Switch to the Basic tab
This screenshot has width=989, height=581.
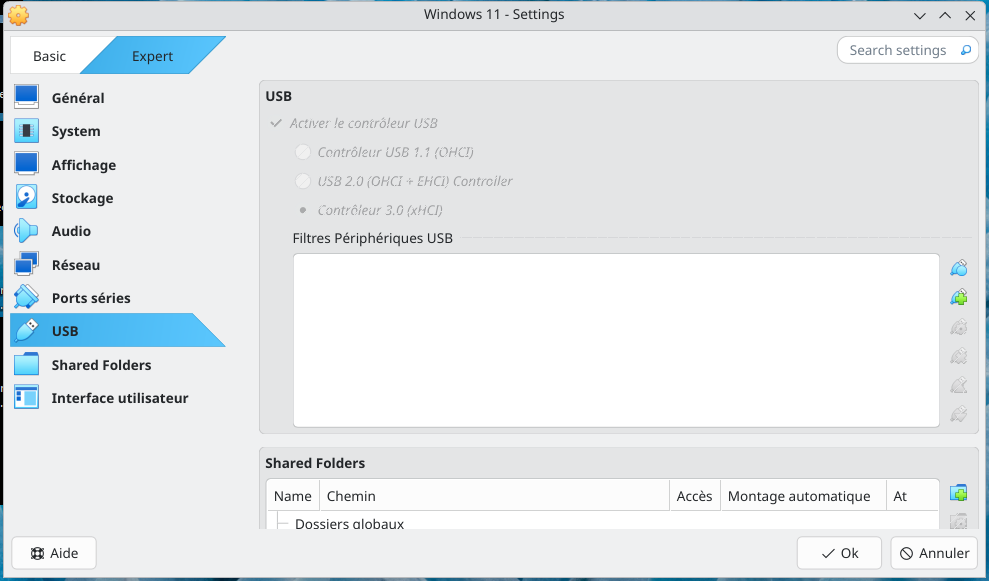coord(50,56)
